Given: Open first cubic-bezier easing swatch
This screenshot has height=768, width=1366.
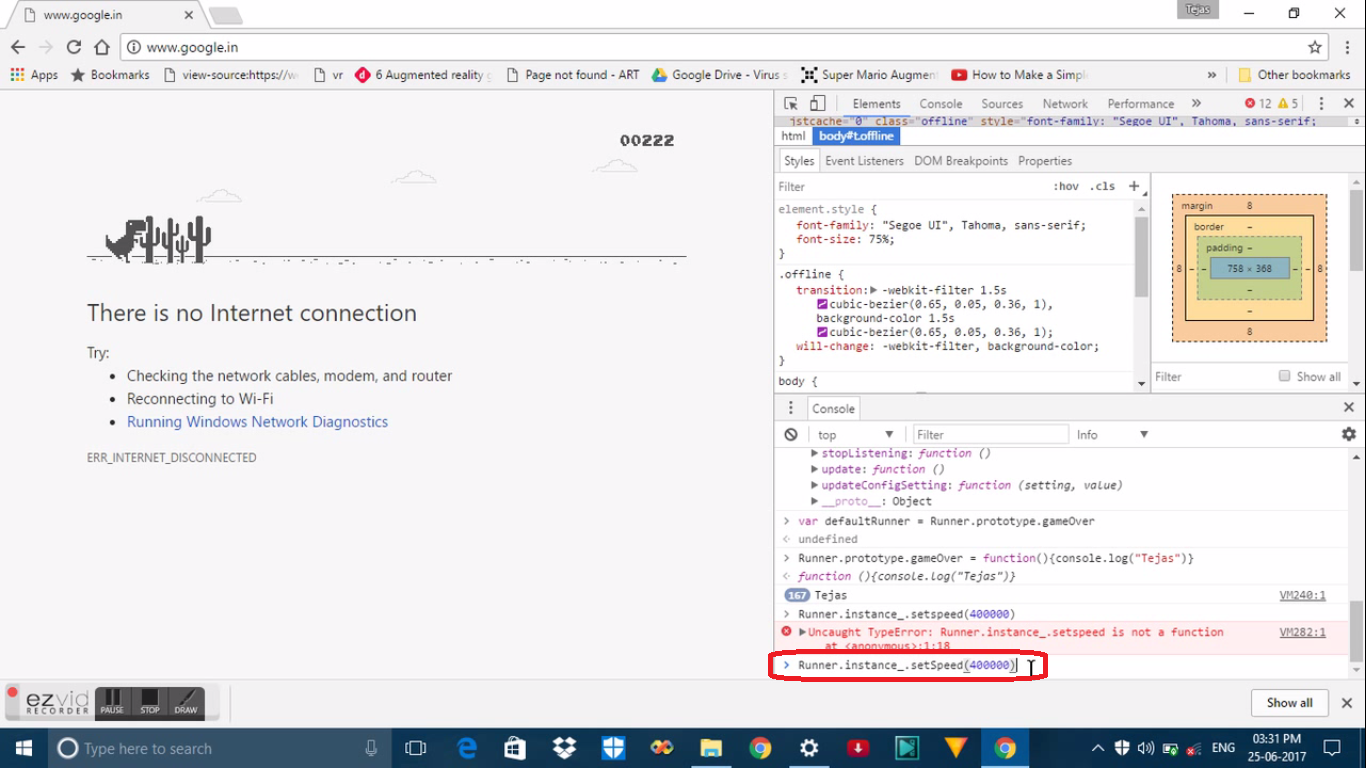Looking at the screenshot, I should [822, 304].
